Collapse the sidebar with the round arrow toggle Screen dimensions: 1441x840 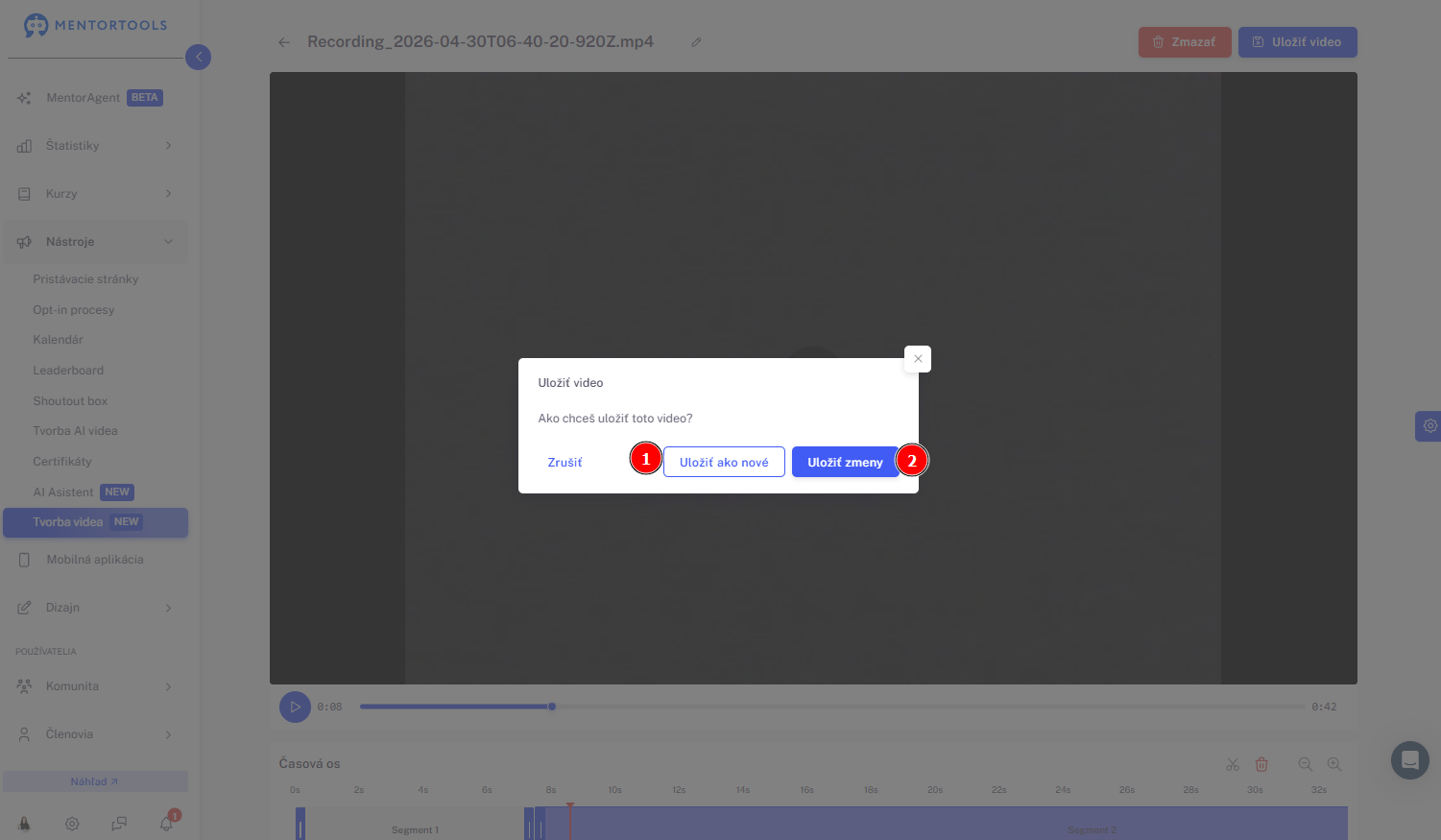[x=198, y=57]
